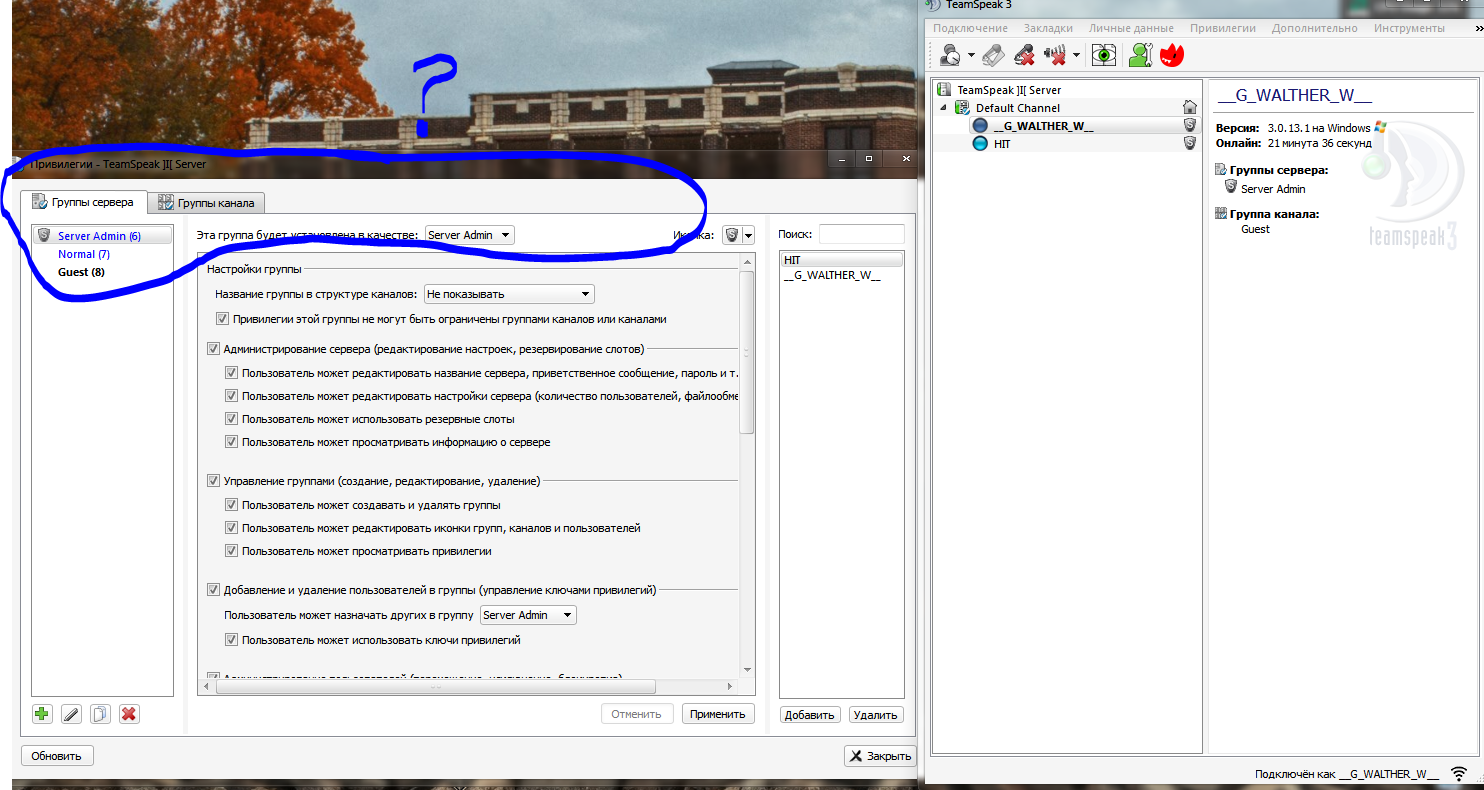Switch to the Группы сервера tab
The width and height of the screenshot is (1484, 790).
[x=84, y=202]
